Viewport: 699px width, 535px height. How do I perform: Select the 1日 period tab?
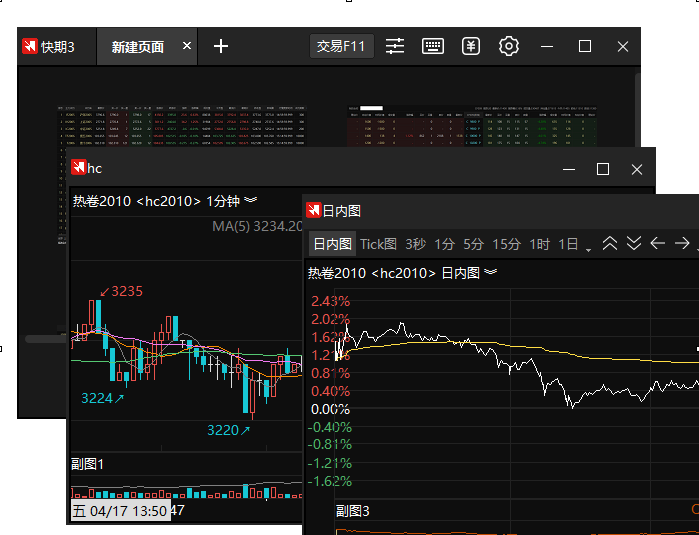point(568,244)
